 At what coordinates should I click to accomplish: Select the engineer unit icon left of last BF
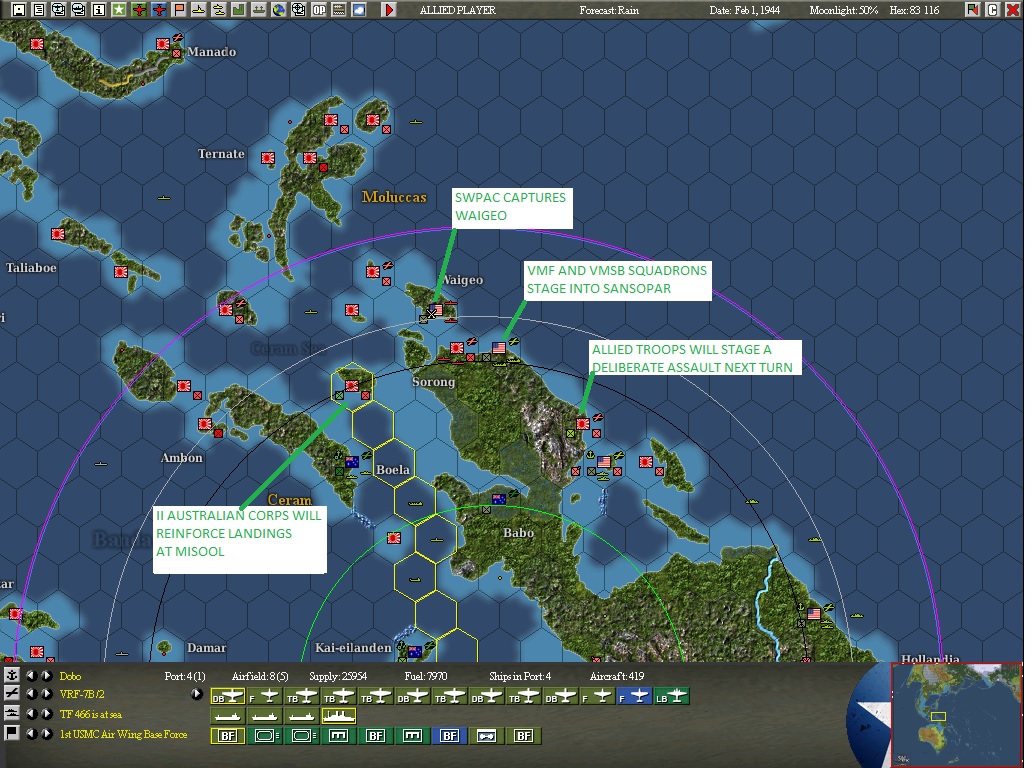point(486,736)
